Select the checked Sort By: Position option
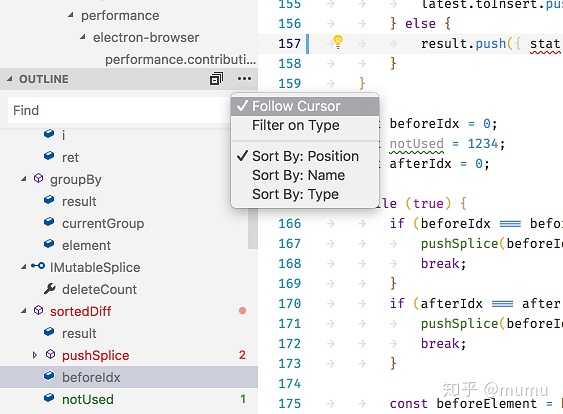Screen dimensions: 563x414 (305, 156)
